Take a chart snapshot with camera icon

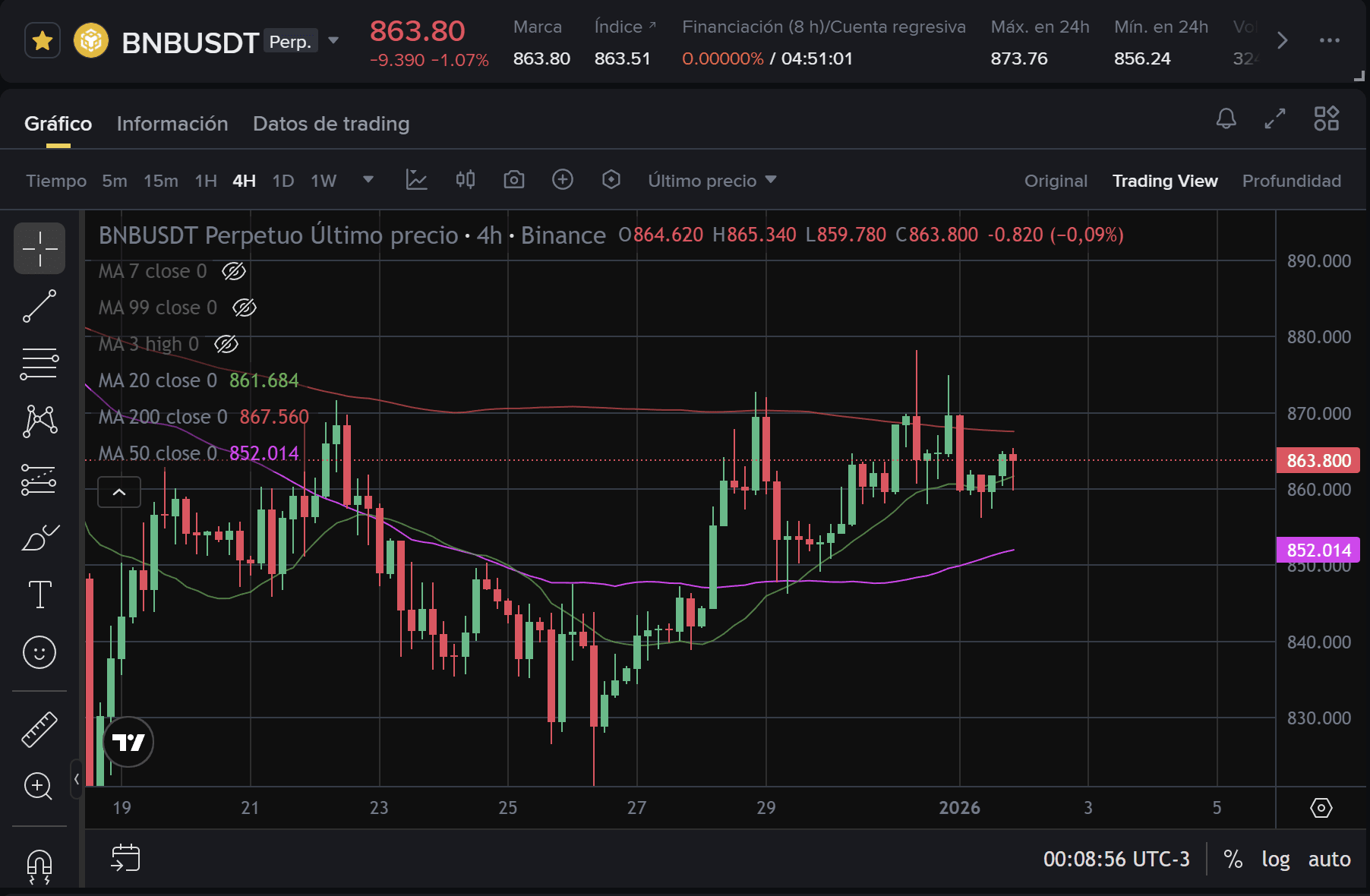click(514, 180)
